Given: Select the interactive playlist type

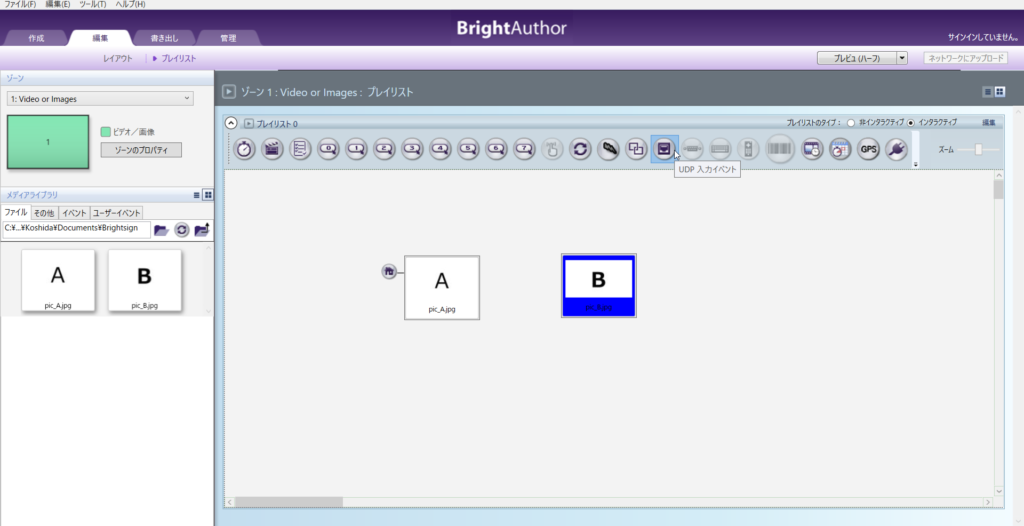Looking at the screenshot, I should point(910,122).
